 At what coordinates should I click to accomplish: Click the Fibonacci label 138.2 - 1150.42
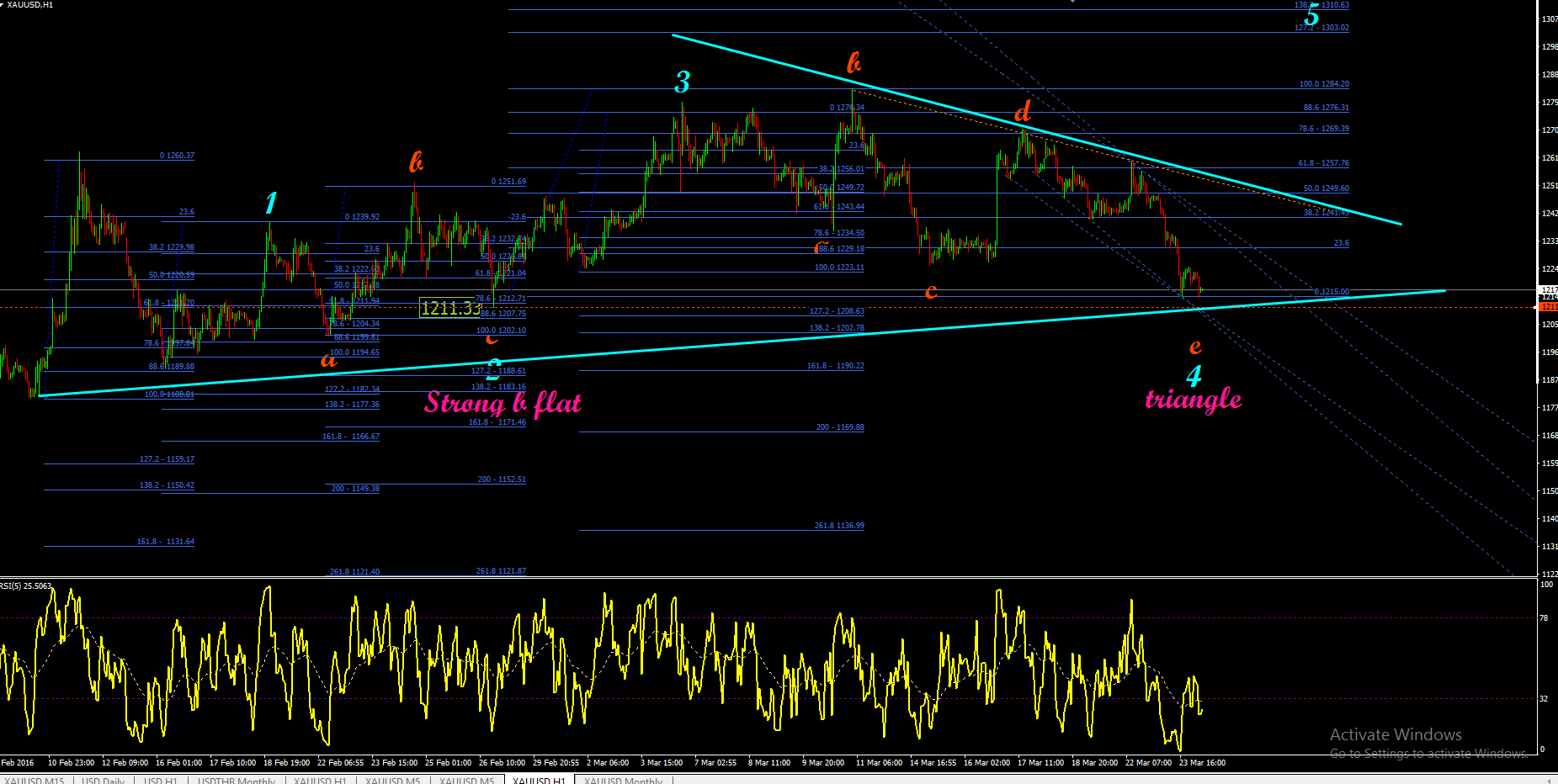(167, 485)
